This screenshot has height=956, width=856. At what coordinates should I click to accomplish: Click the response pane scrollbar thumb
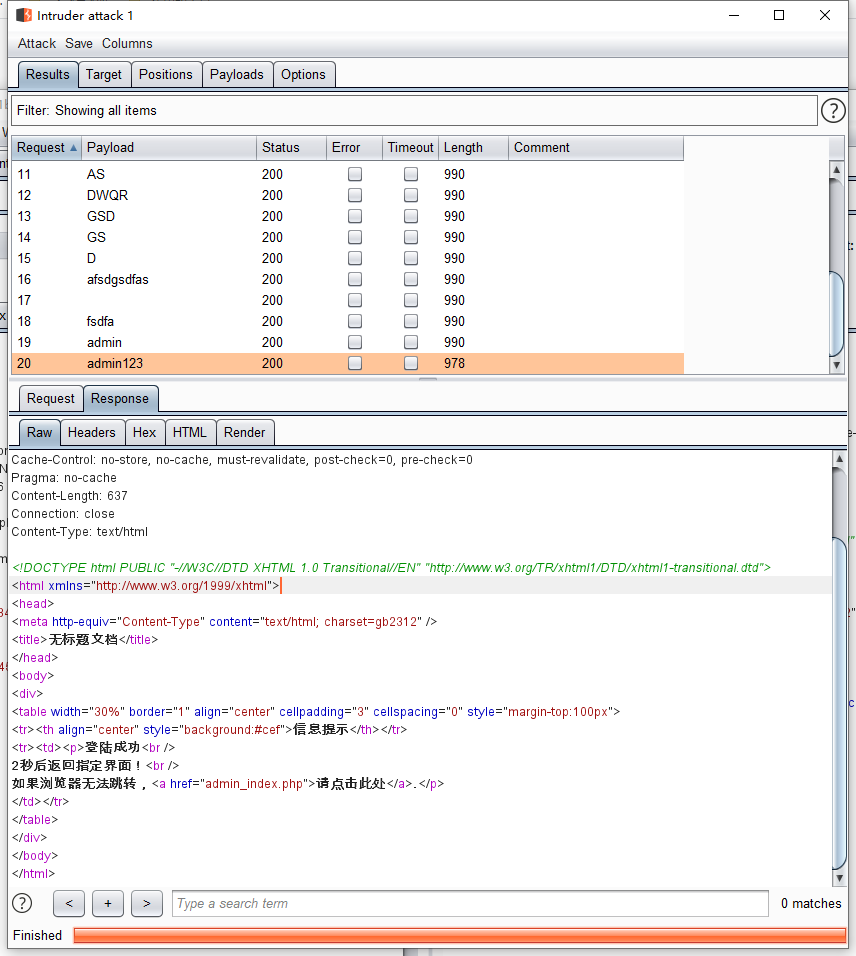click(840, 704)
